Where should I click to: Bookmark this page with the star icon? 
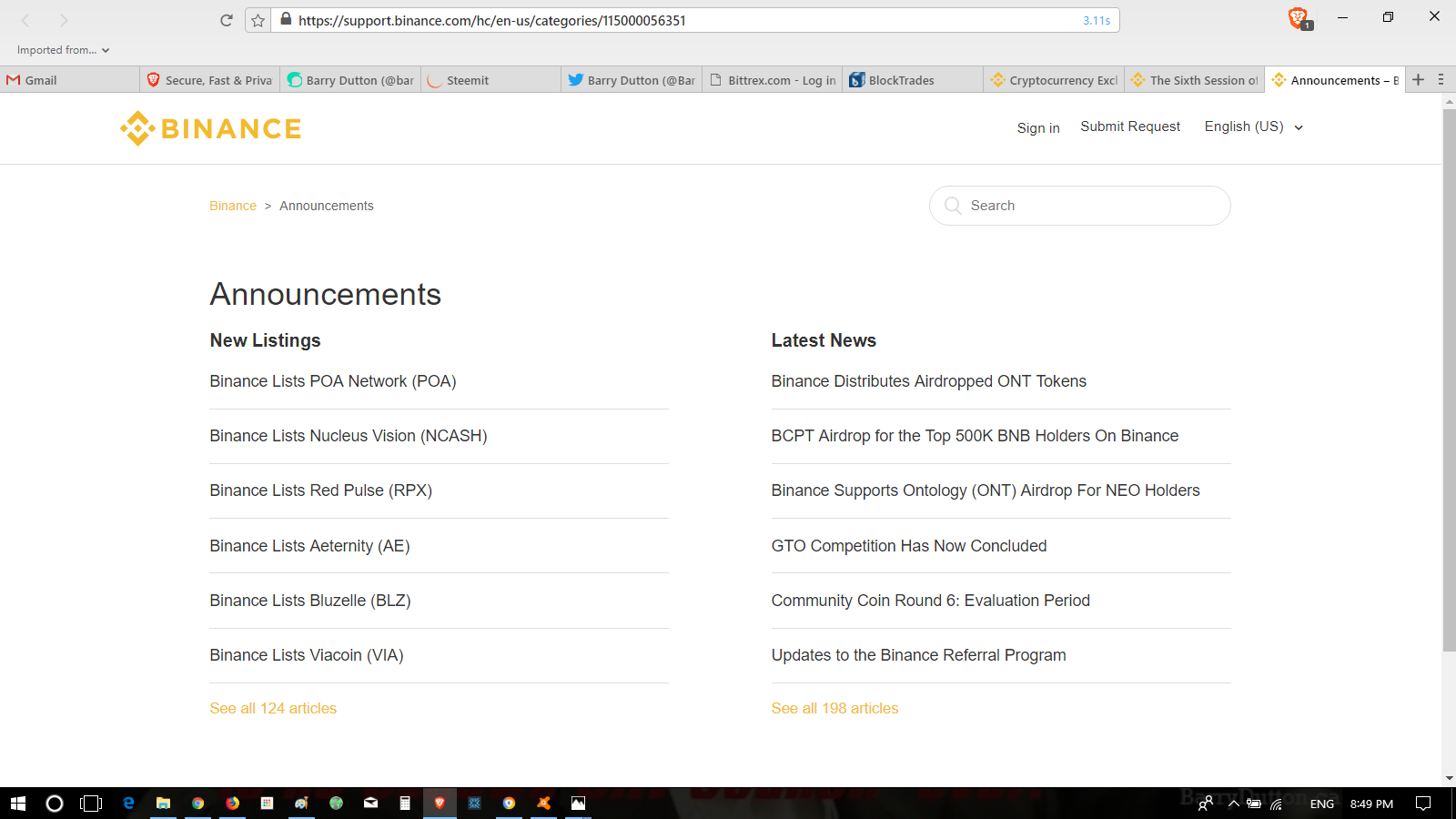pos(258,20)
